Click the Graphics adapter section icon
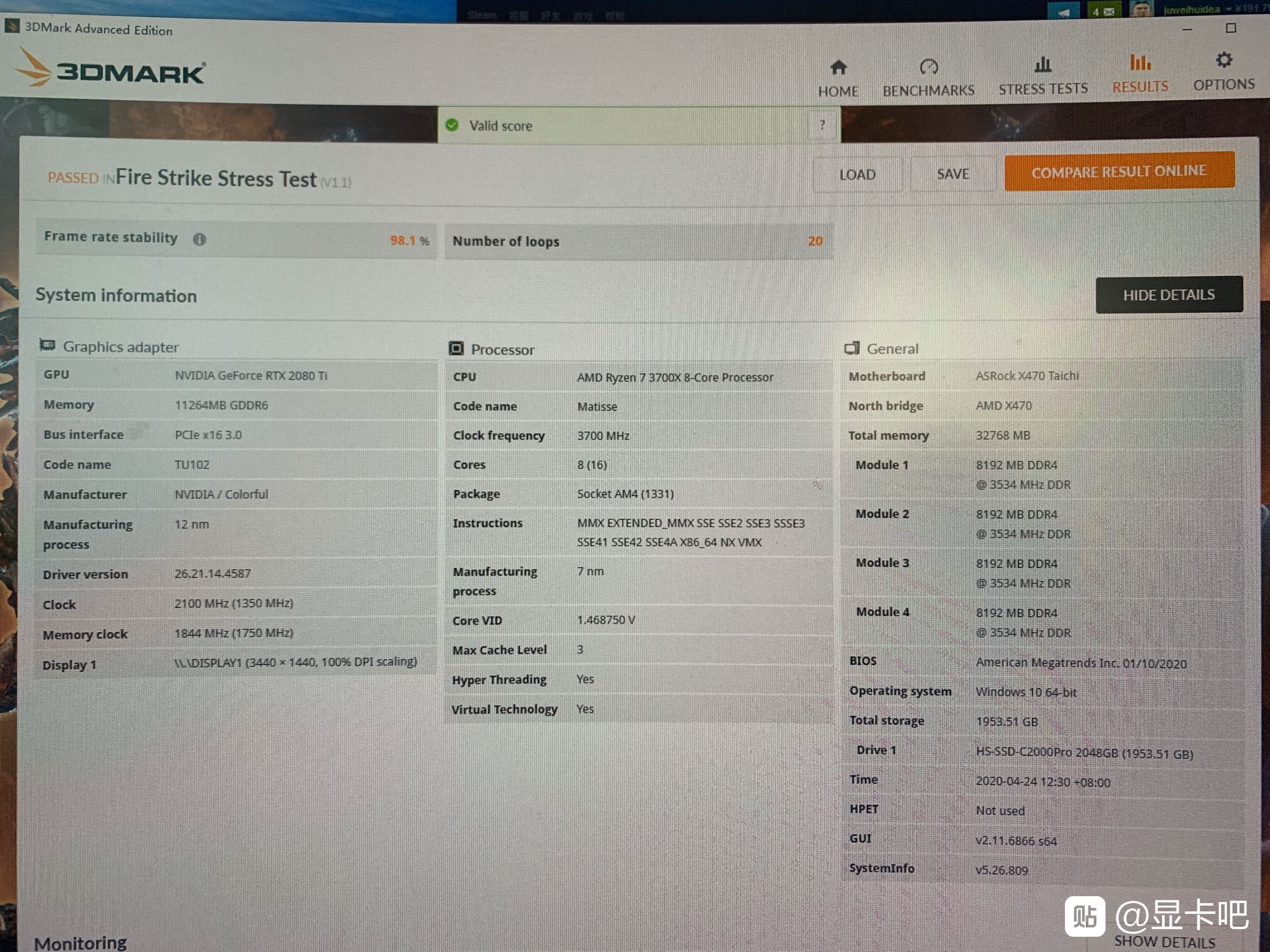This screenshot has height=952, width=1270. (48, 345)
